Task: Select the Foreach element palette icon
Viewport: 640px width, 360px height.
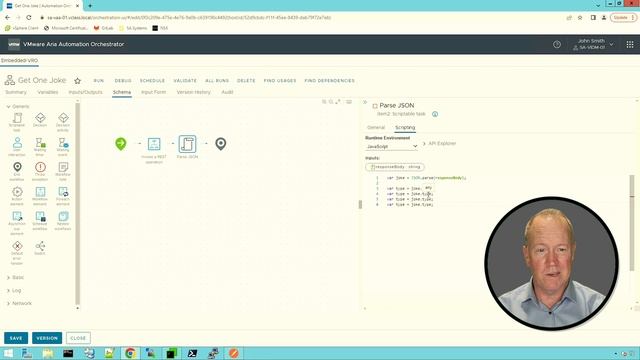Action: (x=63, y=196)
